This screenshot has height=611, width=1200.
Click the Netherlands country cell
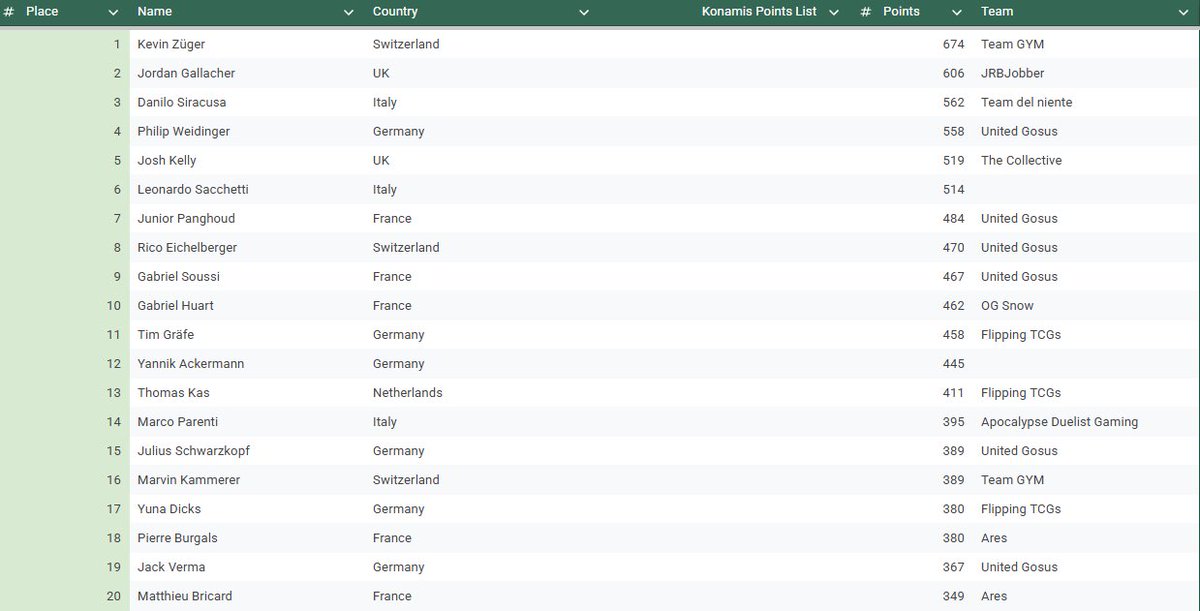point(408,392)
